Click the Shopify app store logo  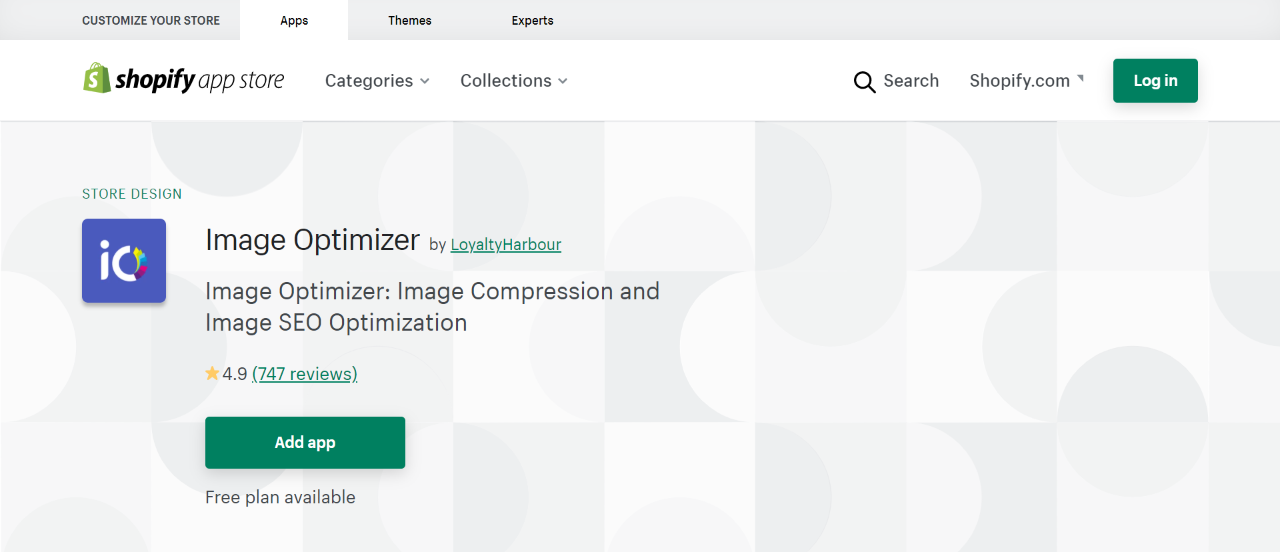184,80
